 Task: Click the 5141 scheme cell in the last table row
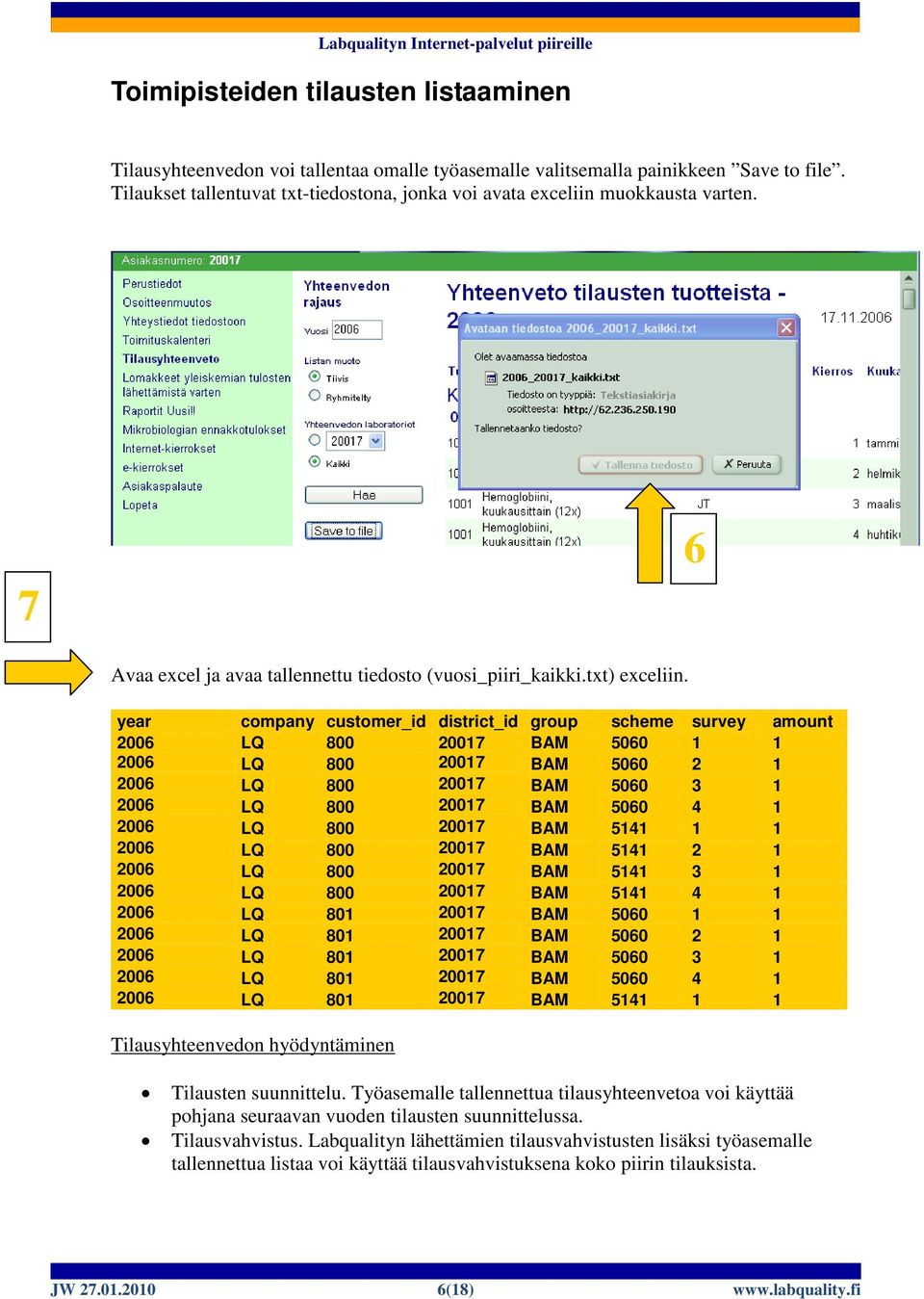click(629, 1000)
